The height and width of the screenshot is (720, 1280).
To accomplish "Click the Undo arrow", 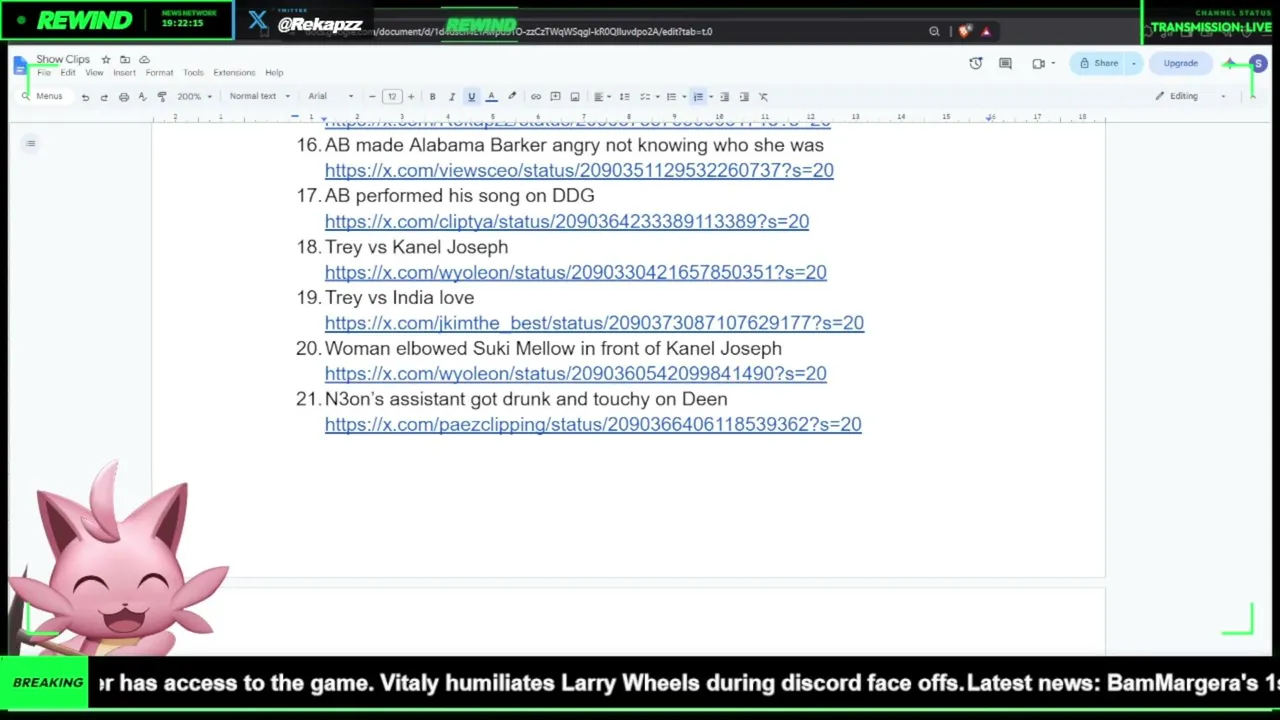I will (x=85, y=97).
